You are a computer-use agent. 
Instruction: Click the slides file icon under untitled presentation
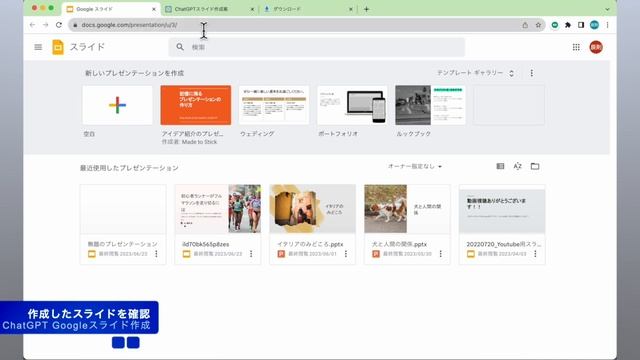pyautogui.click(x=92, y=254)
